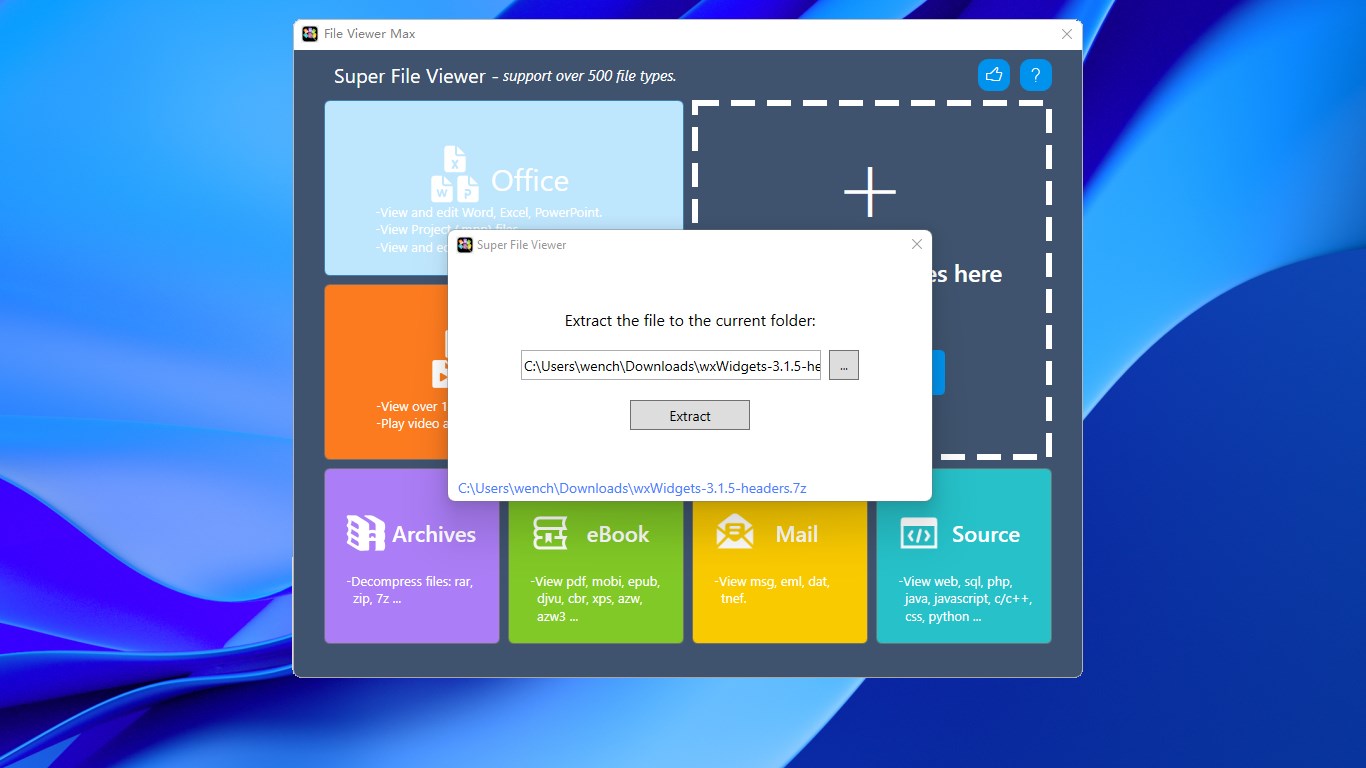Screen dimensions: 1366x768
Task: Select the Archives tile label
Action: 434,534
